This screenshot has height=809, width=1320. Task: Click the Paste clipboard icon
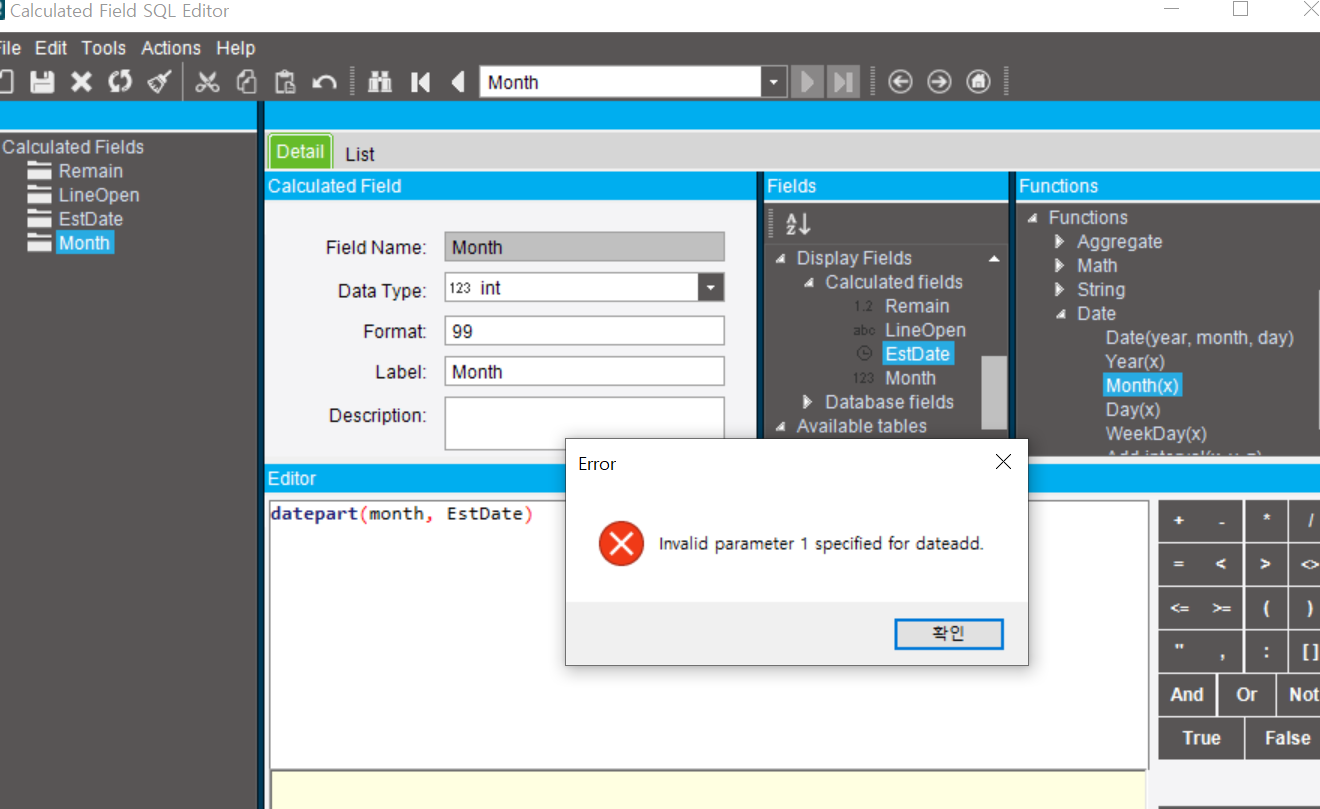(x=285, y=82)
